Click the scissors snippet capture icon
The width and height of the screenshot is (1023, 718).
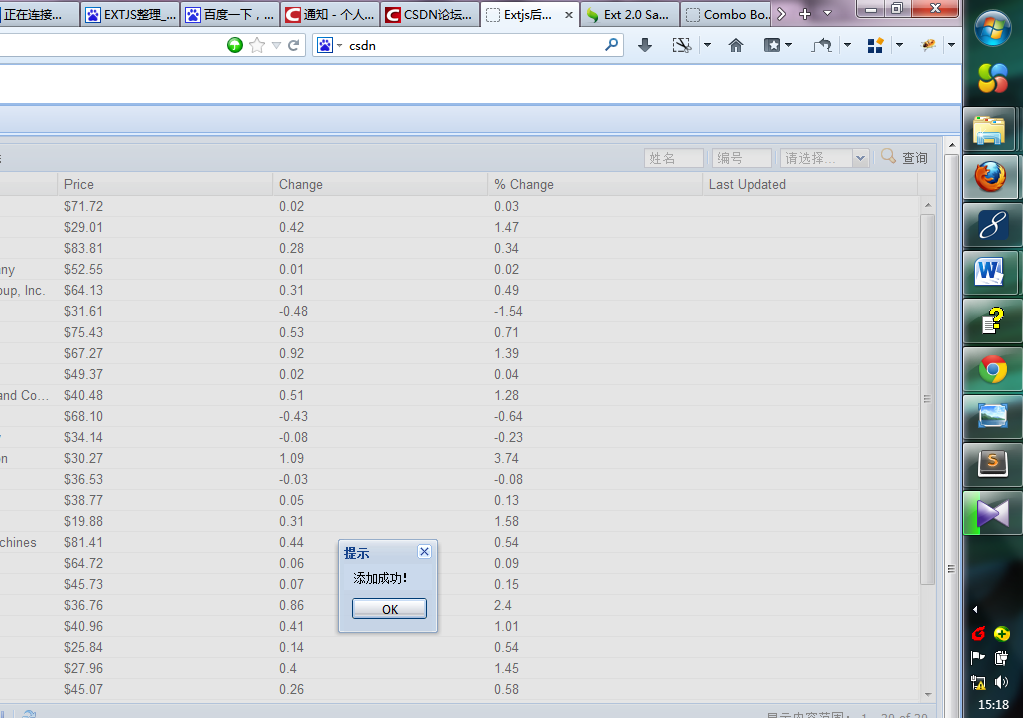(681, 45)
